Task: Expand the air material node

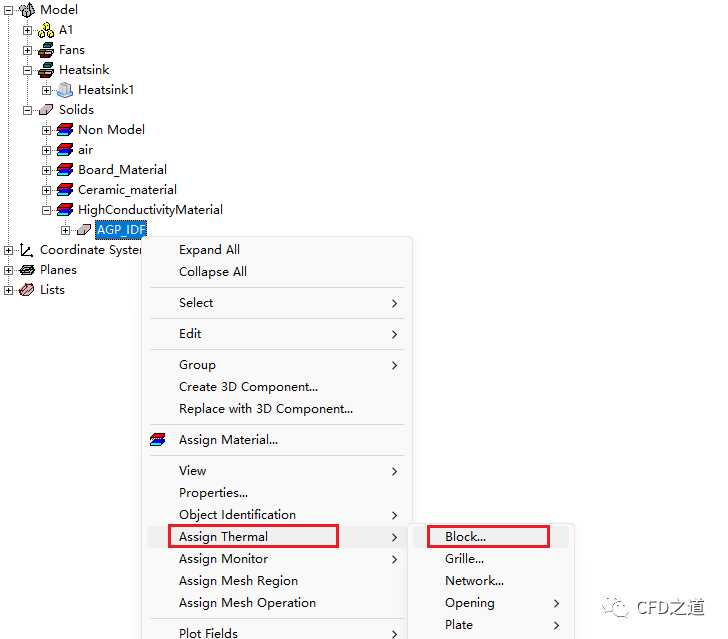Action: 46,150
